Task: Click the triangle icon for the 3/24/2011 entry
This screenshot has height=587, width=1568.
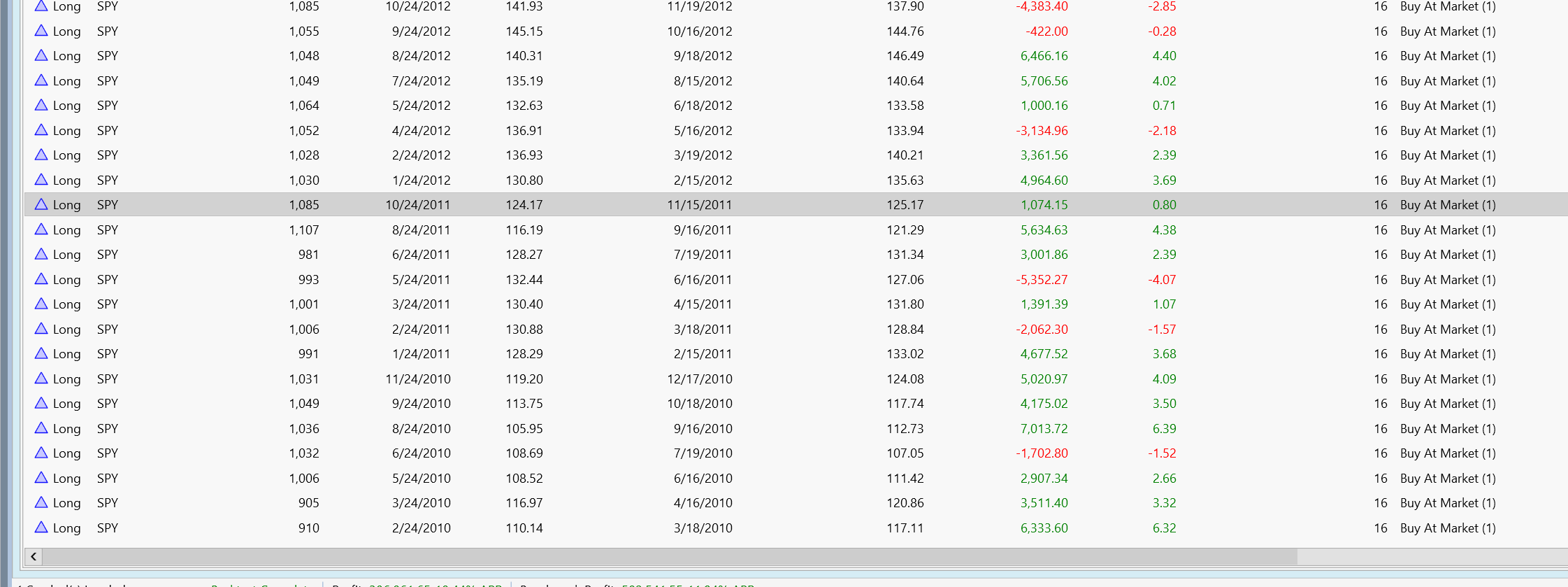Action: pos(41,304)
